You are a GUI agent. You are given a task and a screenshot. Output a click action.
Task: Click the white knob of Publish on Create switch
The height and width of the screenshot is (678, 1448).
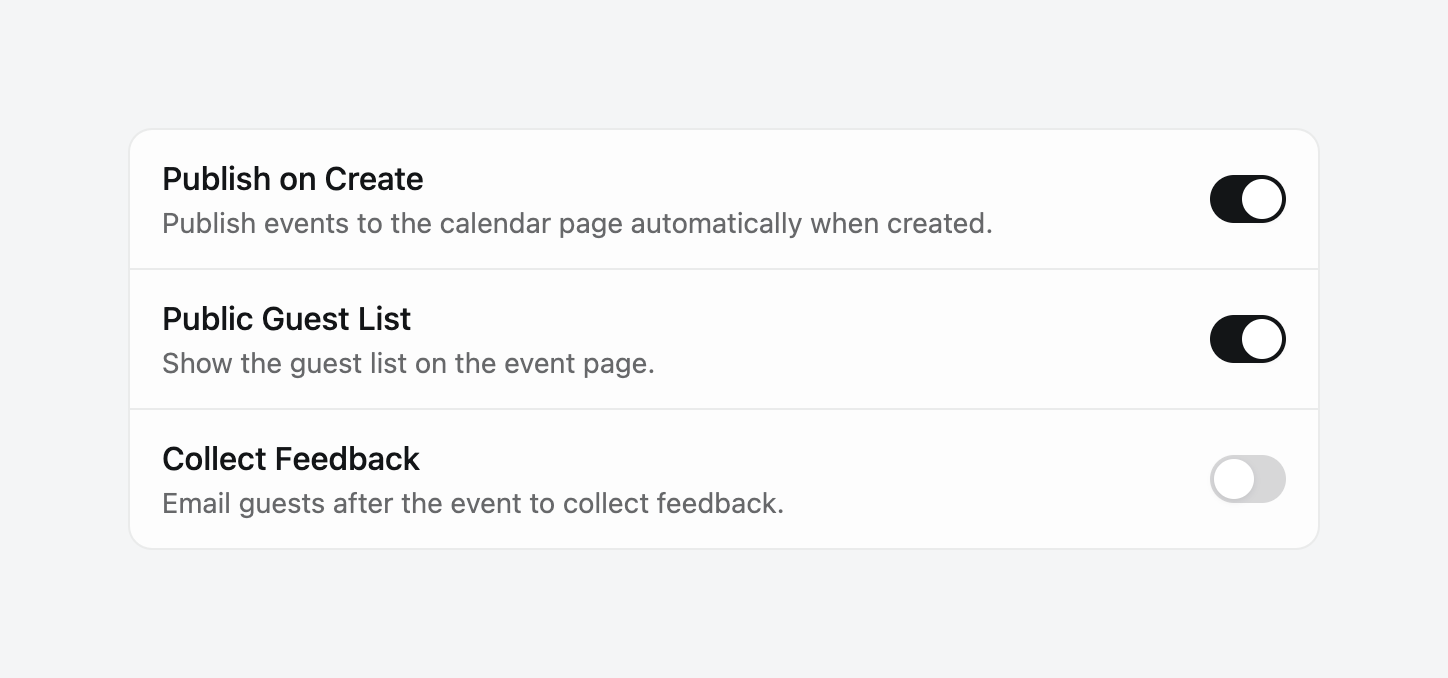pyautogui.click(x=1263, y=199)
